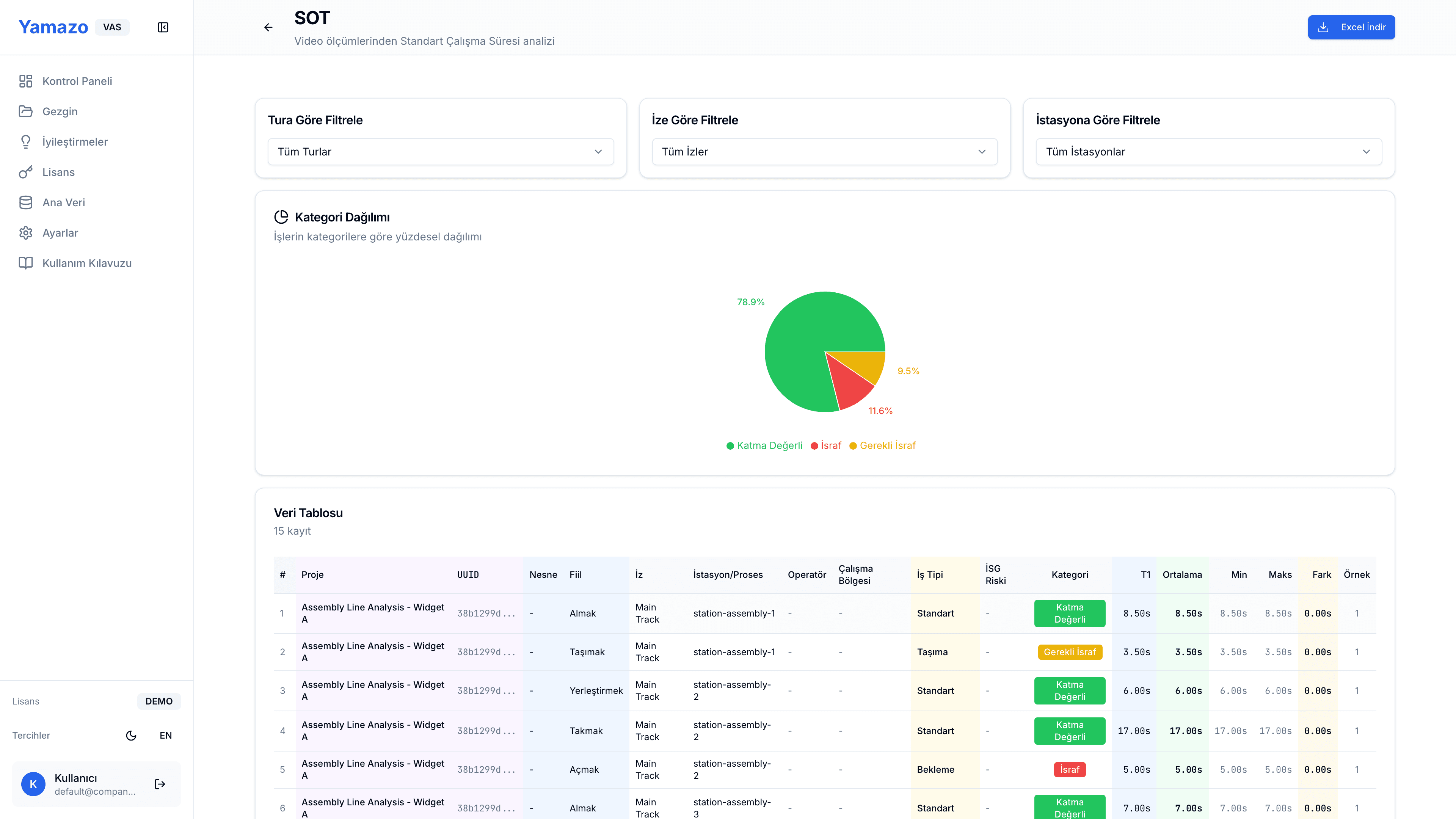Toggle dark mode moon icon
The height and width of the screenshot is (819, 1456).
coord(131,735)
